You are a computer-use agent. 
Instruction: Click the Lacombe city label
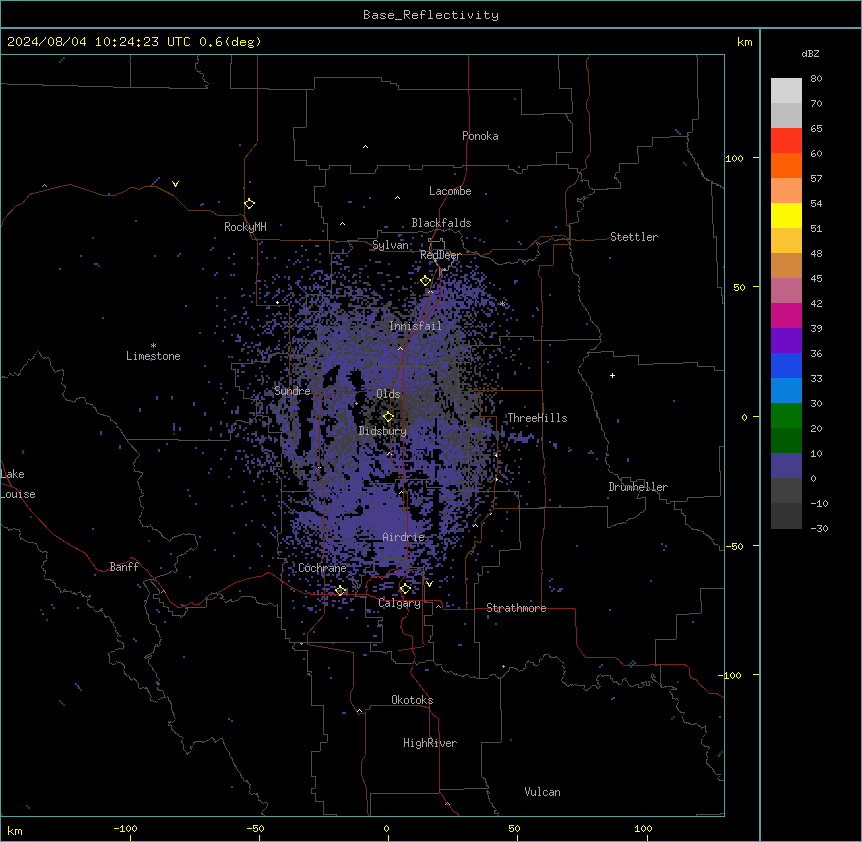click(x=450, y=191)
